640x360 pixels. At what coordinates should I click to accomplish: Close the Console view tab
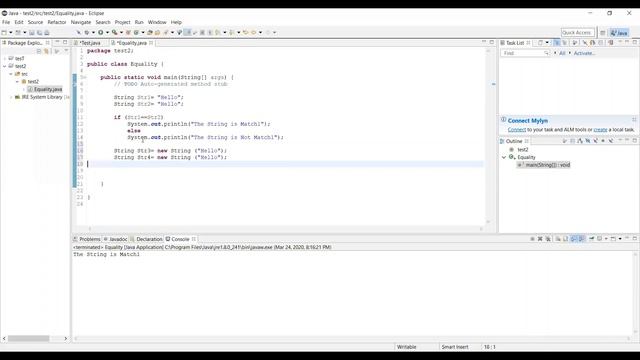(194, 239)
